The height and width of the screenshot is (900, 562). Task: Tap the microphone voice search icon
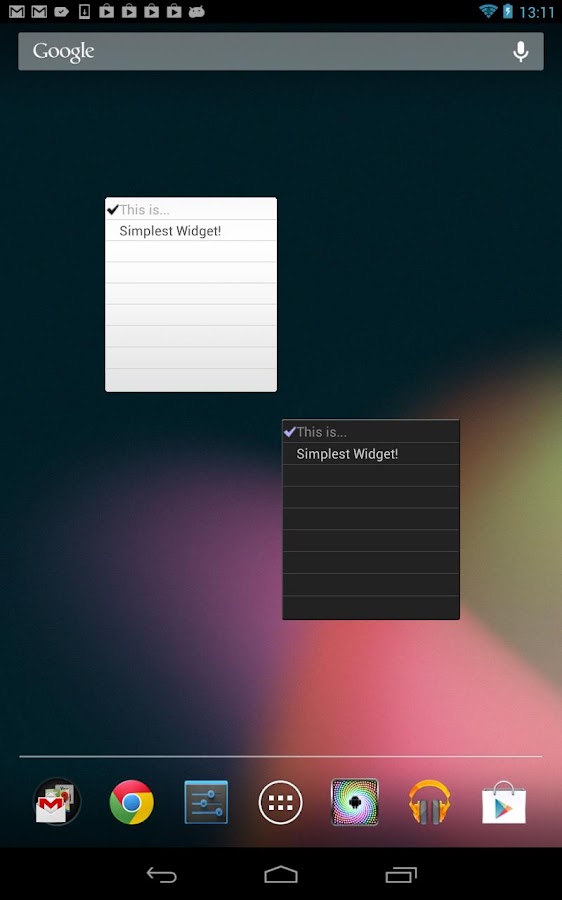coord(520,51)
